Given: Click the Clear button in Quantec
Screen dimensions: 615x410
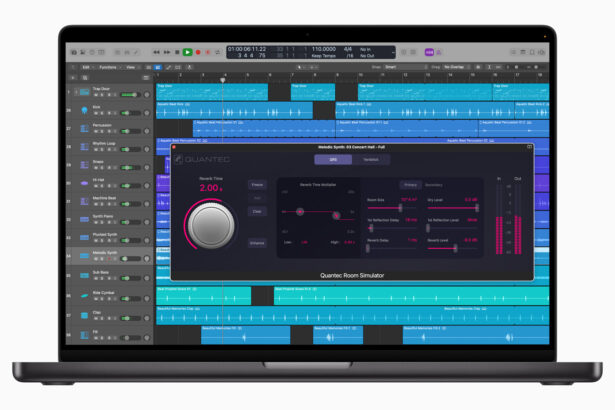Looking at the screenshot, I should coord(257,211).
